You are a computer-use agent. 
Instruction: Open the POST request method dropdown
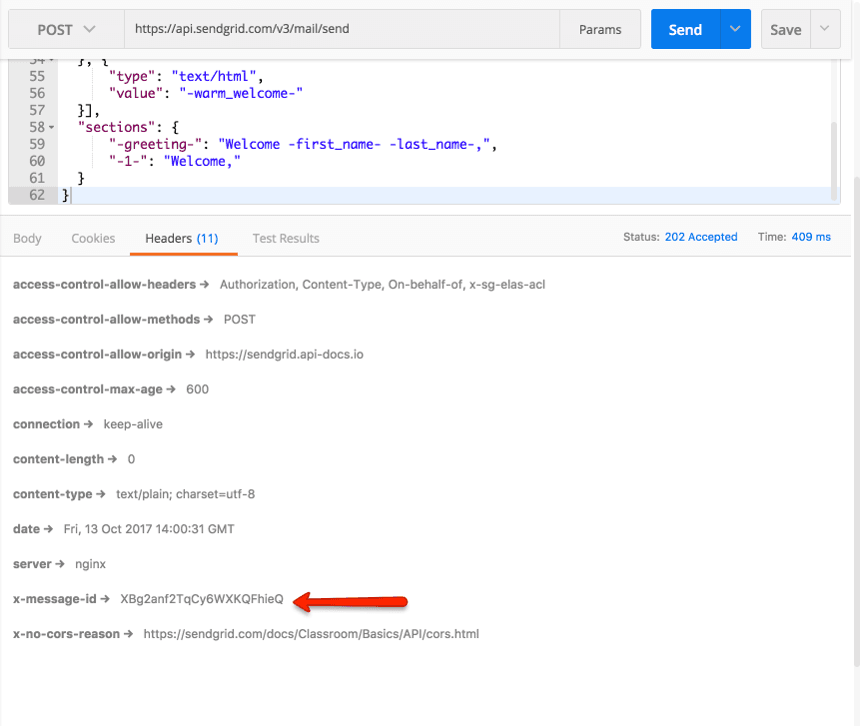point(64,29)
